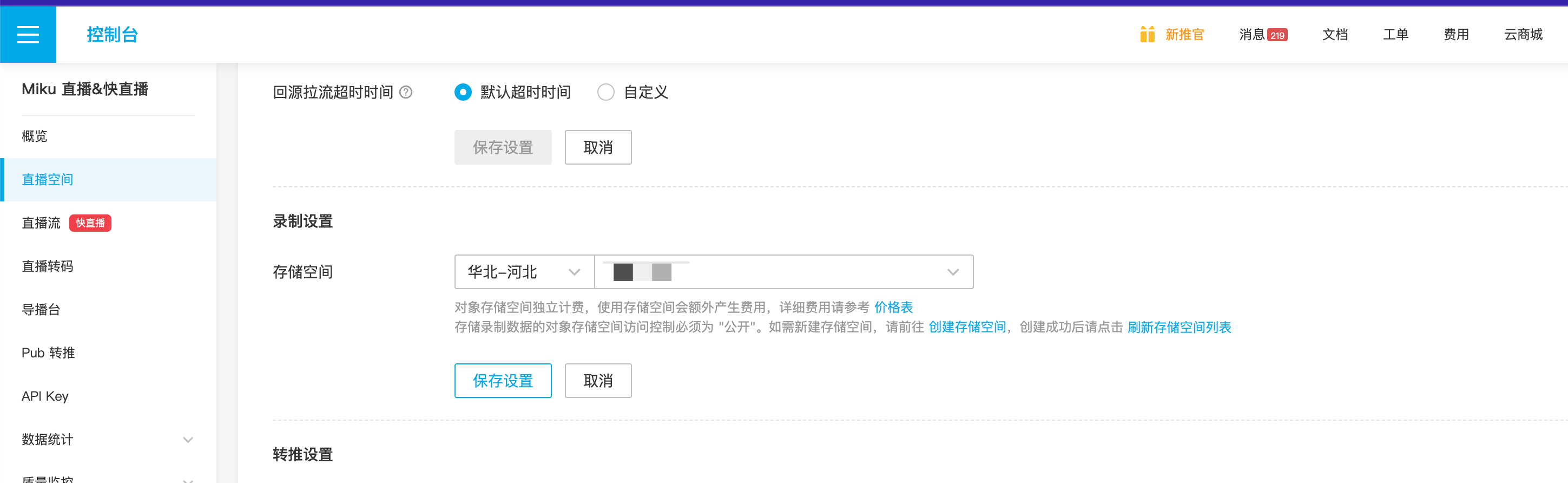Click 取消 button under timeout setting
The width and height of the screenshot is (1568, 483).
click(598, 147)
